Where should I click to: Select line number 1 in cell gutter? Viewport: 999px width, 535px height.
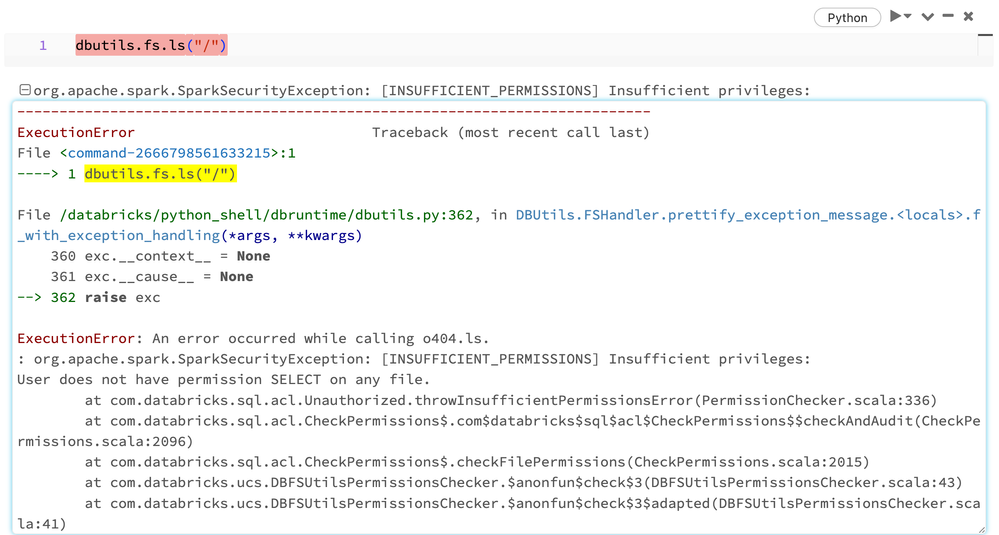tap(43, 46)
